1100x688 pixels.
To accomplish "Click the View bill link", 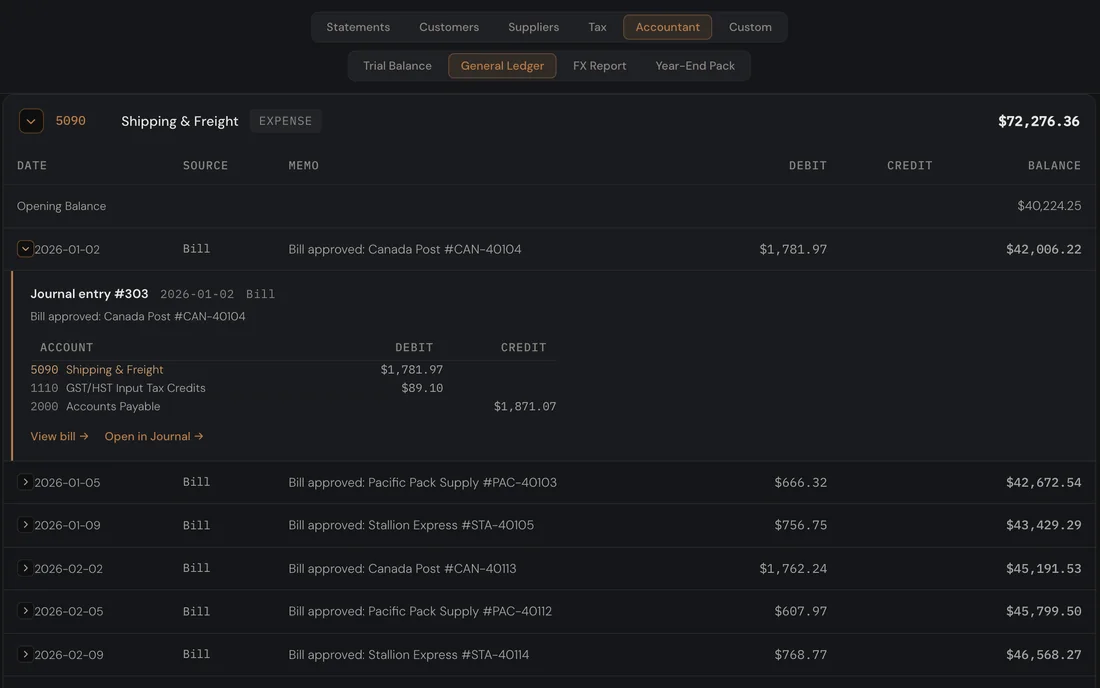I will [60, 436].
